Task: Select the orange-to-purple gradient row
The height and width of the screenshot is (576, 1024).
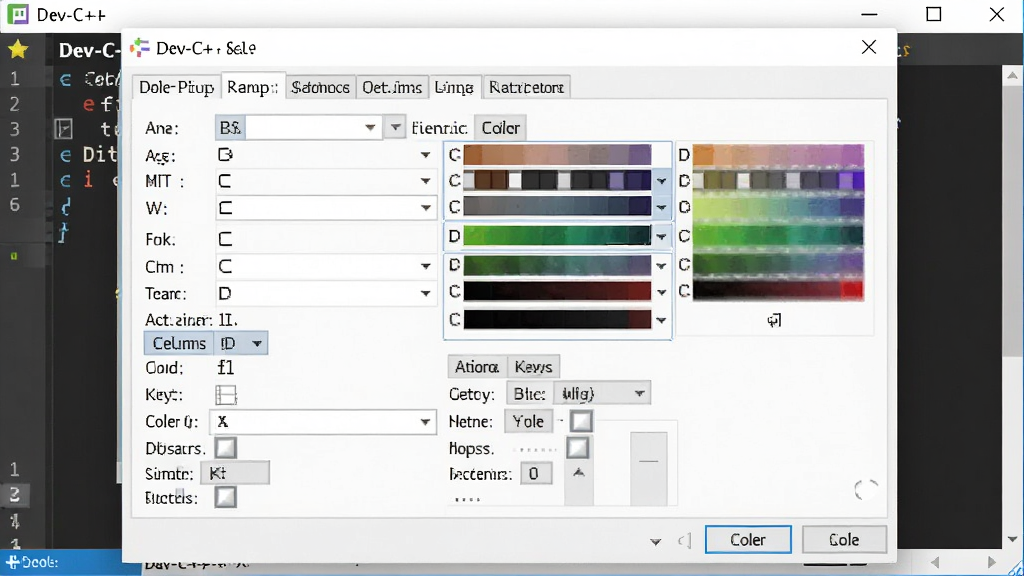Action: point(557,155)
